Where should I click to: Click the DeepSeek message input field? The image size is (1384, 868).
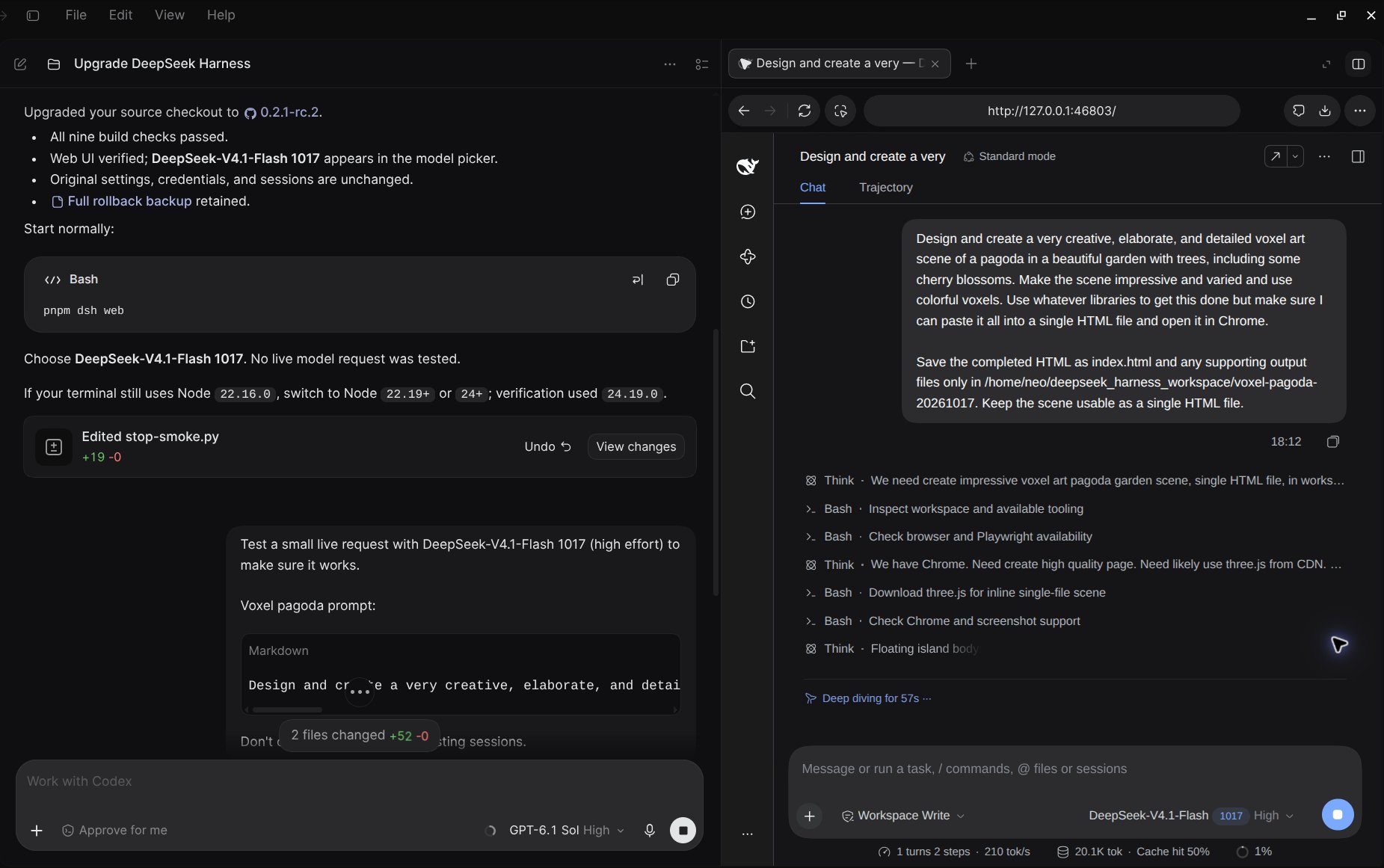1074,769
